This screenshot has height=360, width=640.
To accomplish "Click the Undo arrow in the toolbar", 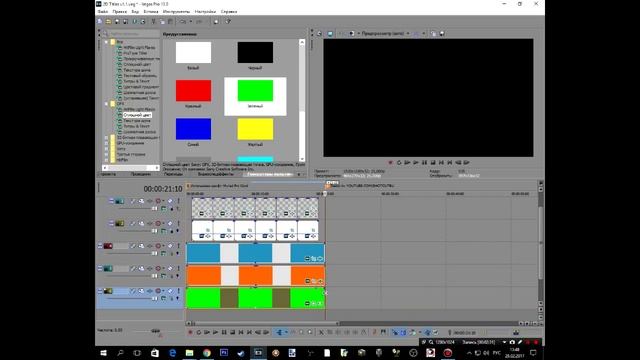I will 183,21.
